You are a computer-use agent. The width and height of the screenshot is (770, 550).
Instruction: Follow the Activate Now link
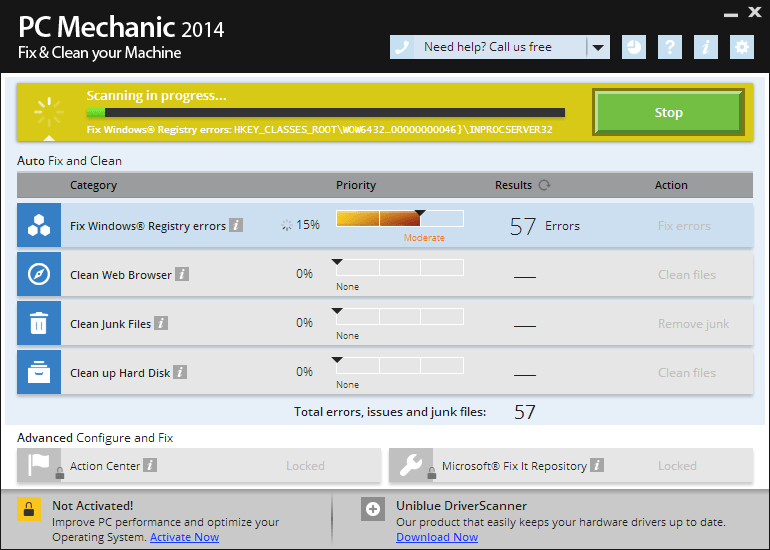click(185, 537)
